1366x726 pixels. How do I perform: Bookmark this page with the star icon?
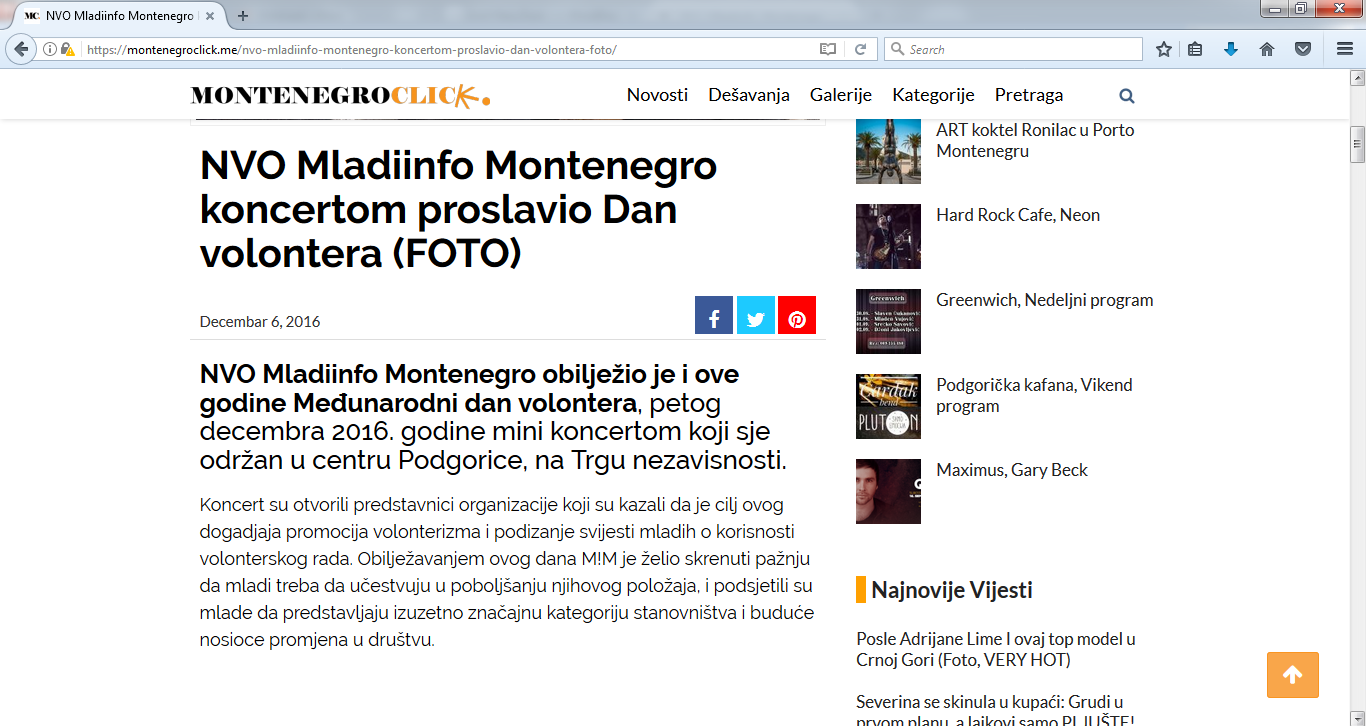(x=1164, y=49)
